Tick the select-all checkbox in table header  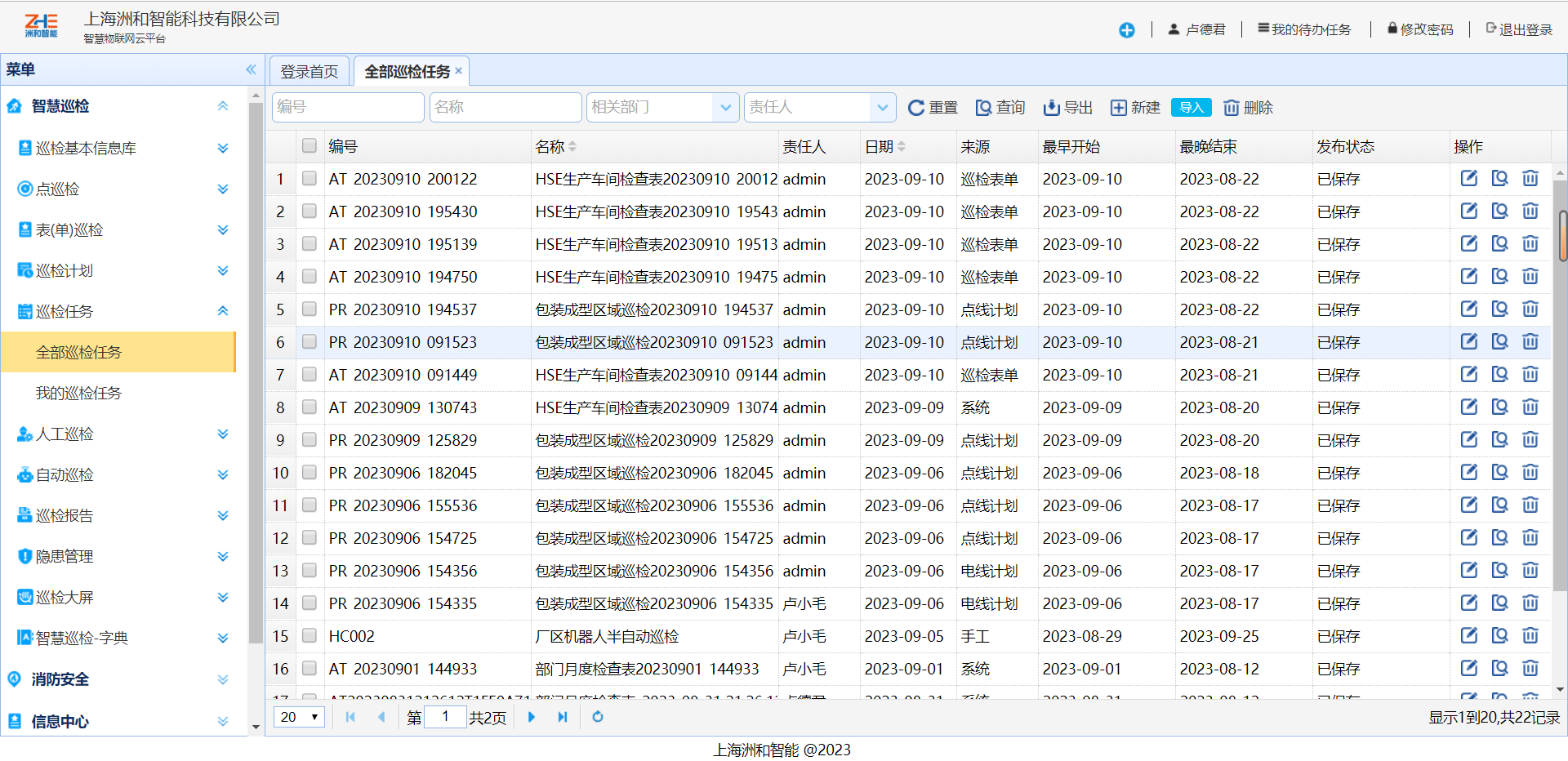[x=309, y=146]
